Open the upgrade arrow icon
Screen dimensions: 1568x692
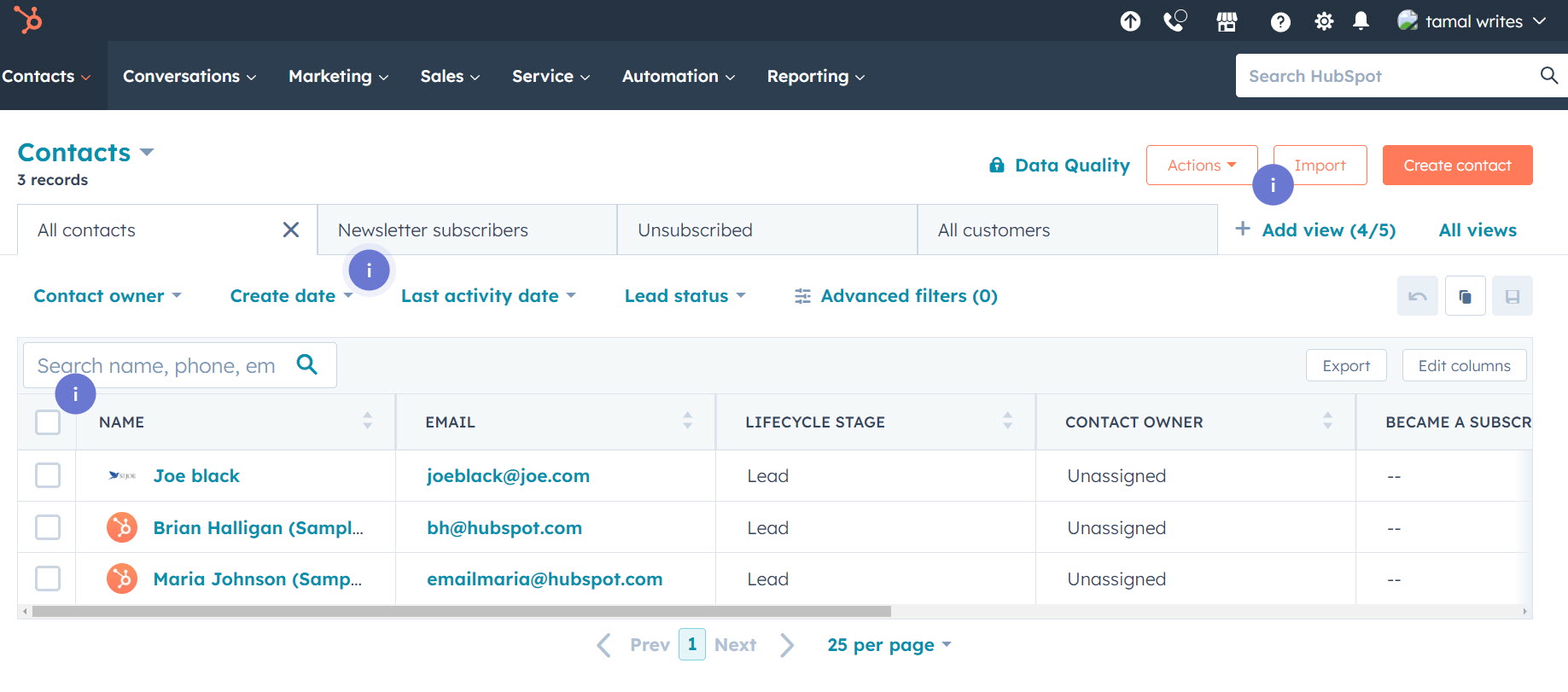[1130, 21]
